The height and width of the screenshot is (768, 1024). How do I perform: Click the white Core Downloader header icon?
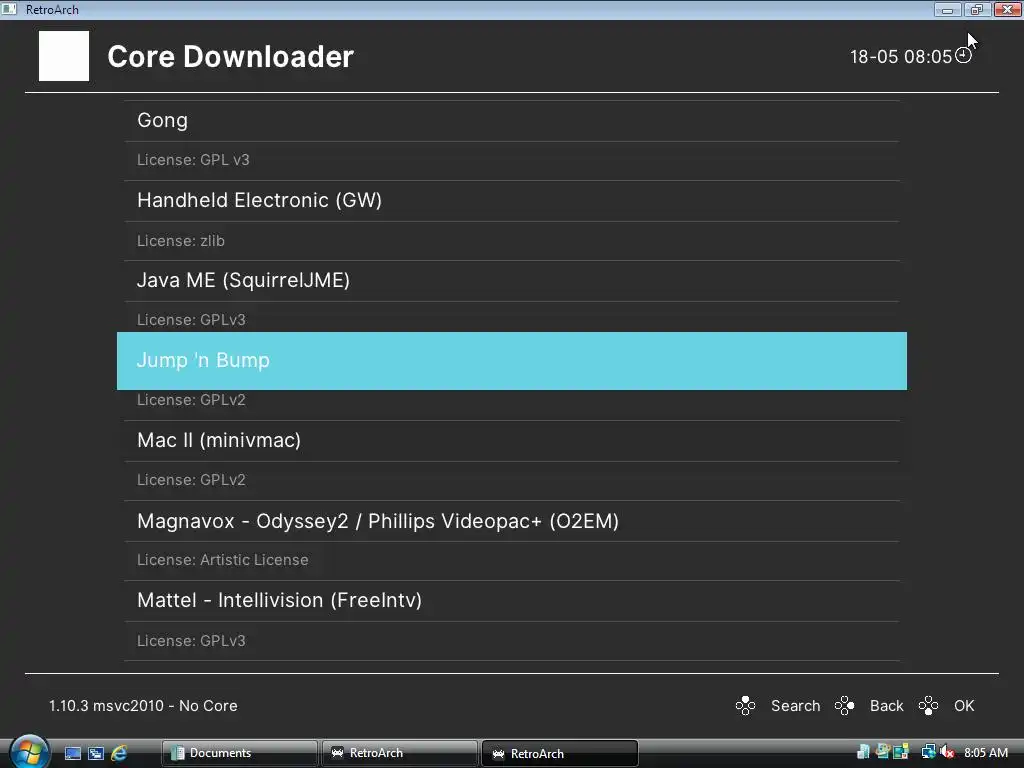pyautogui.click(x=64, y=56)
